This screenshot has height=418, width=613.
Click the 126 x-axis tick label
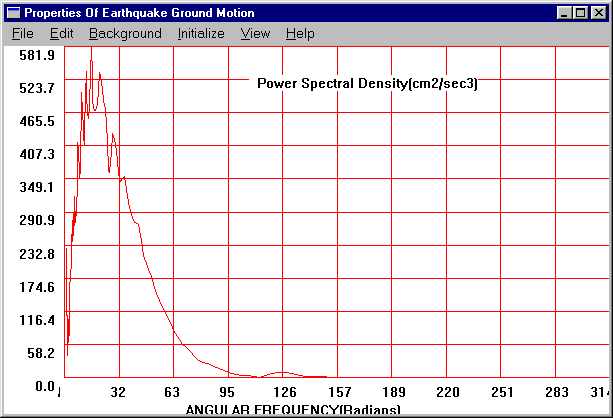point(284,392)
